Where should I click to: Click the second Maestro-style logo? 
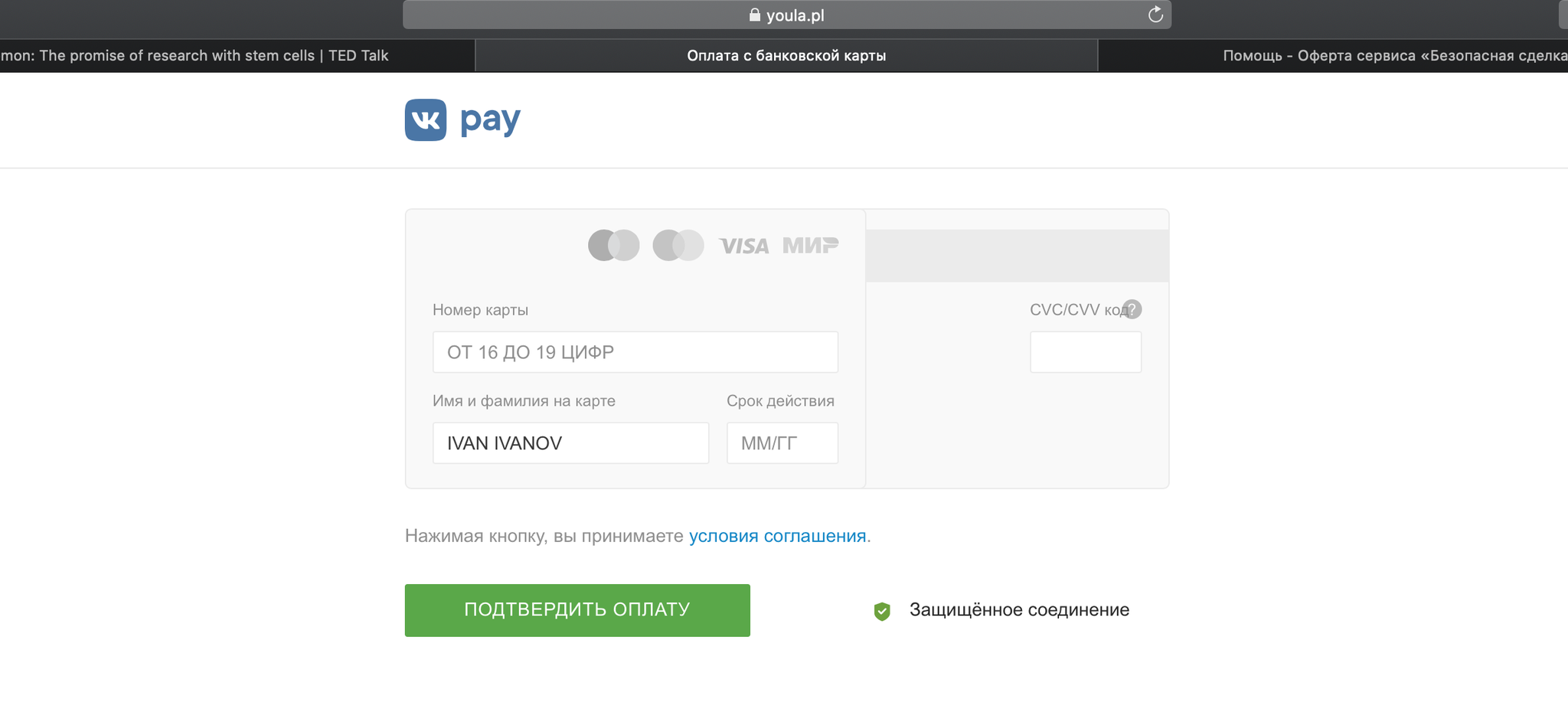(678, 245)
